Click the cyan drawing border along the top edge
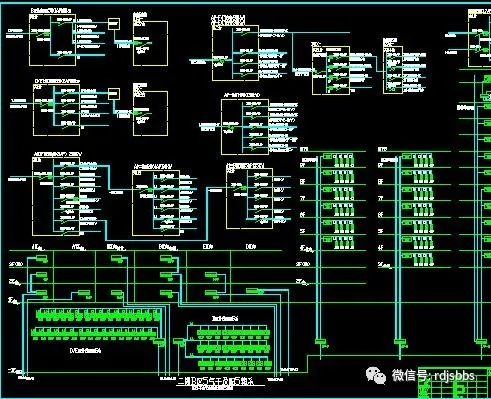Screen dimensions: 491x399 coord(245,3)
